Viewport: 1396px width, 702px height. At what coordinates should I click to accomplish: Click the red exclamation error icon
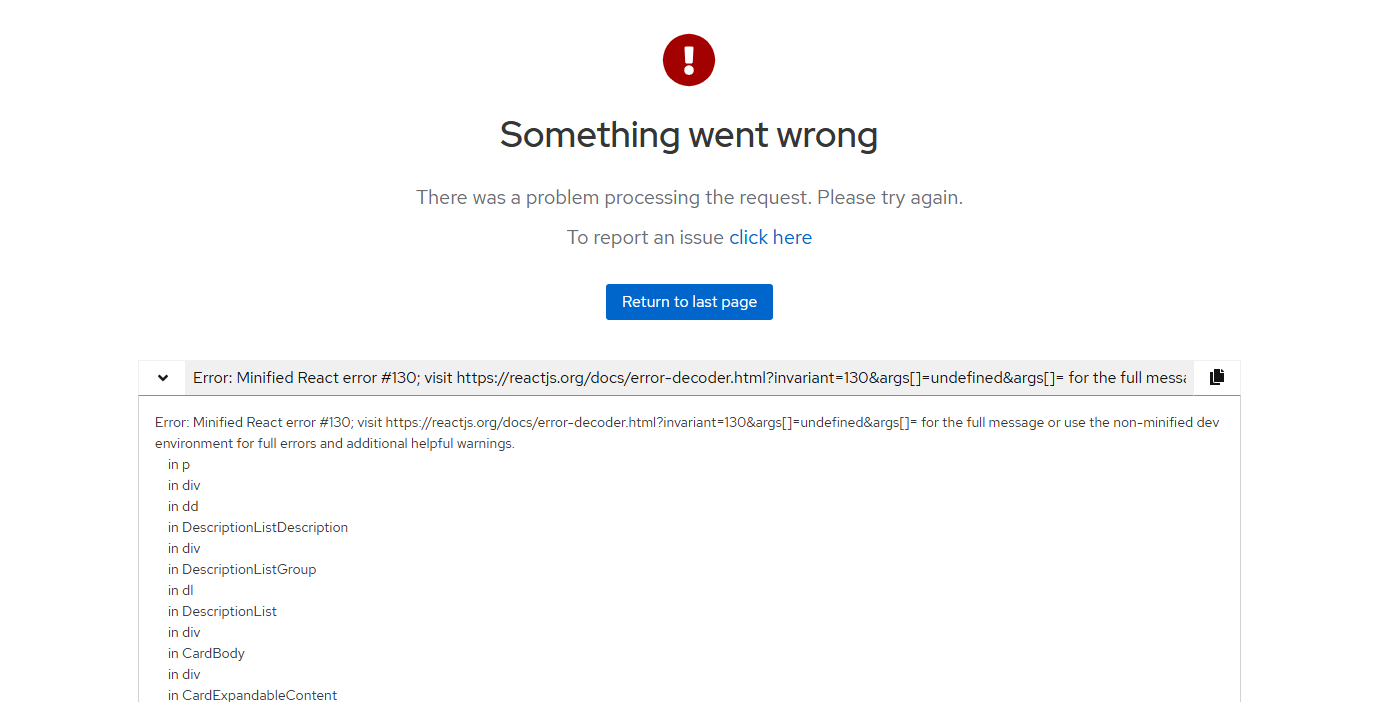(x=689, y=60)
